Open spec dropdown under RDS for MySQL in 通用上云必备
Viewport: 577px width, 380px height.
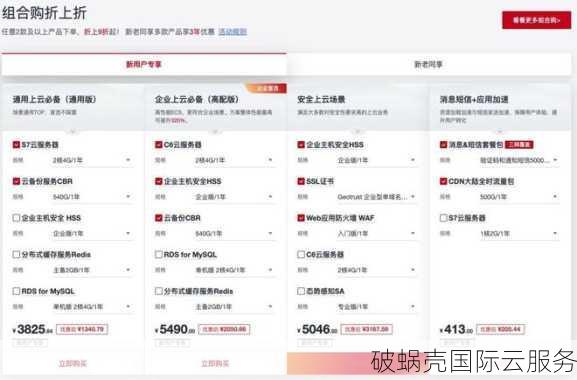91,306
